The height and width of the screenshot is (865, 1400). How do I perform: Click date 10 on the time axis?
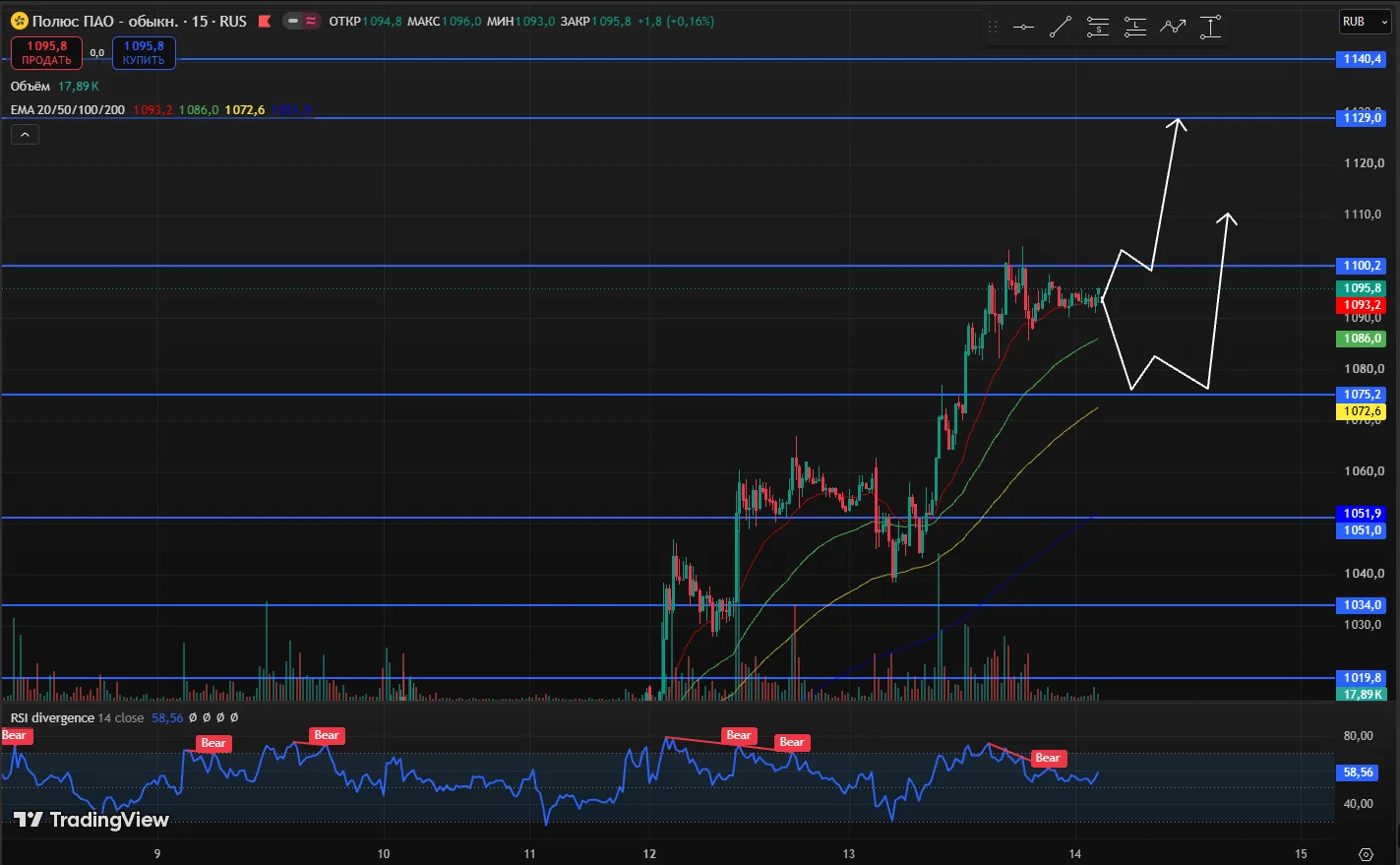tap(384, 853)
